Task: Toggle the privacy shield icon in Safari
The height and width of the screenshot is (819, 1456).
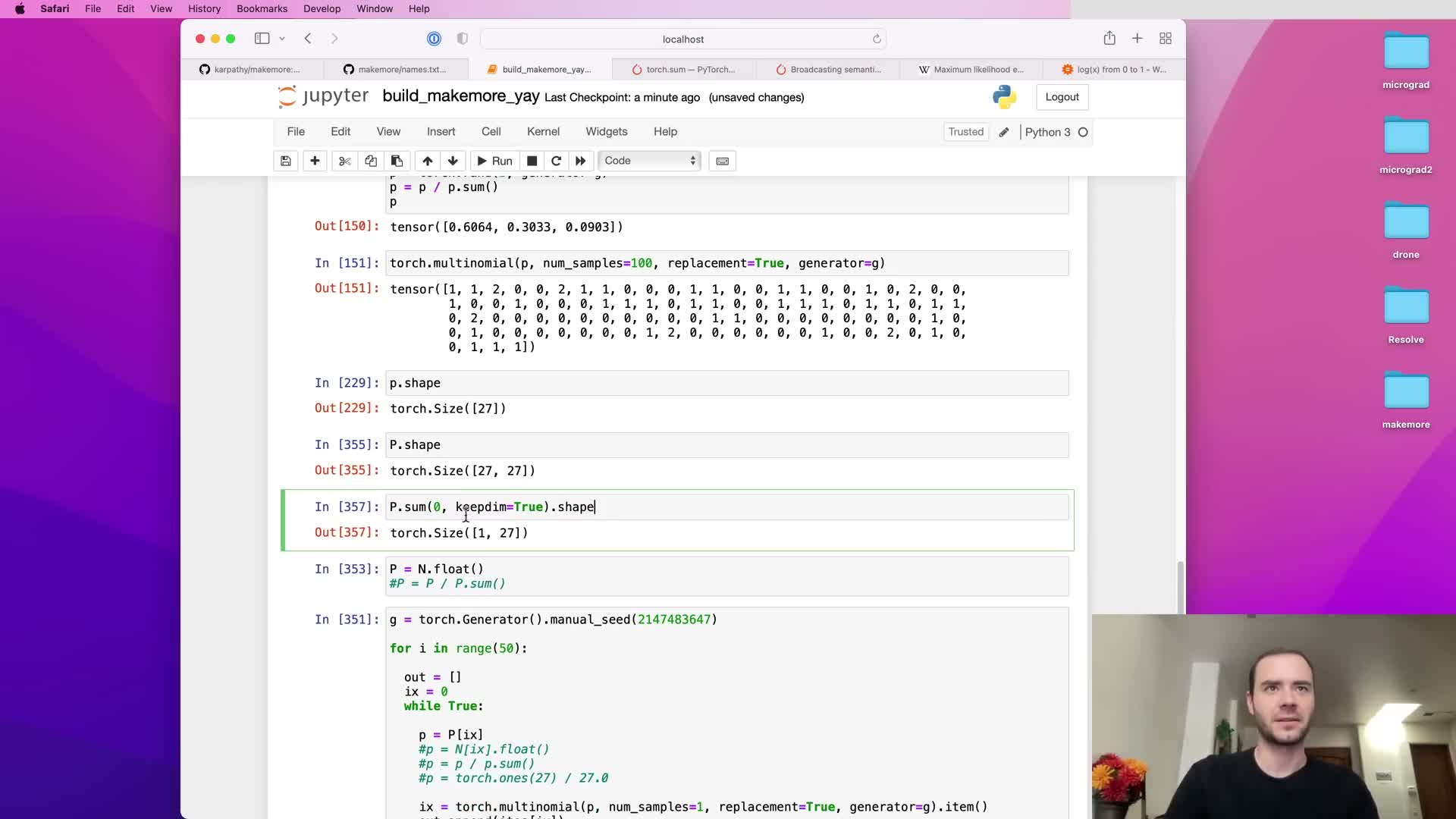Action: pos(463,39)
